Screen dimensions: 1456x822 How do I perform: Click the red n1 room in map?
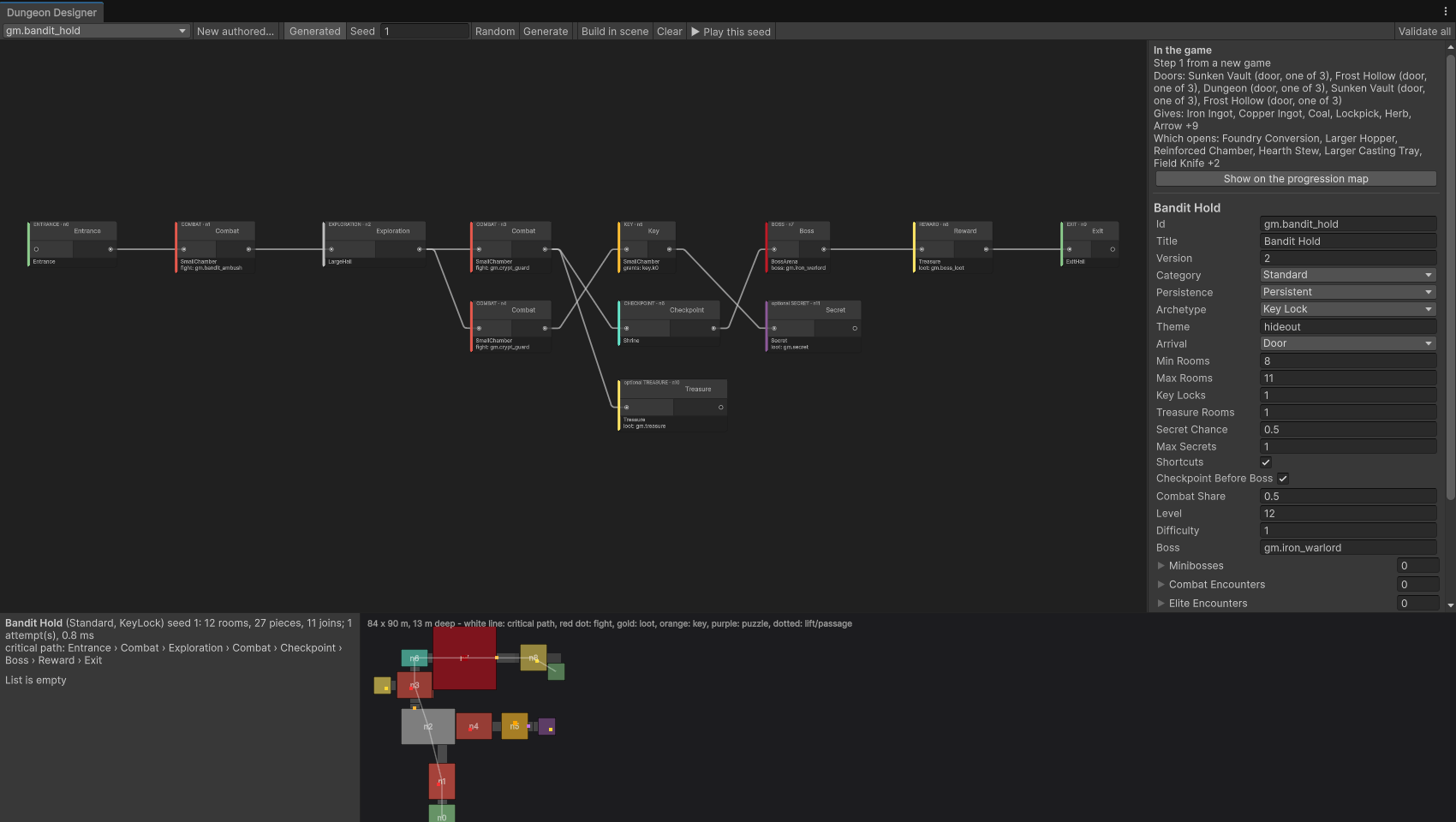tap(442, 781)
